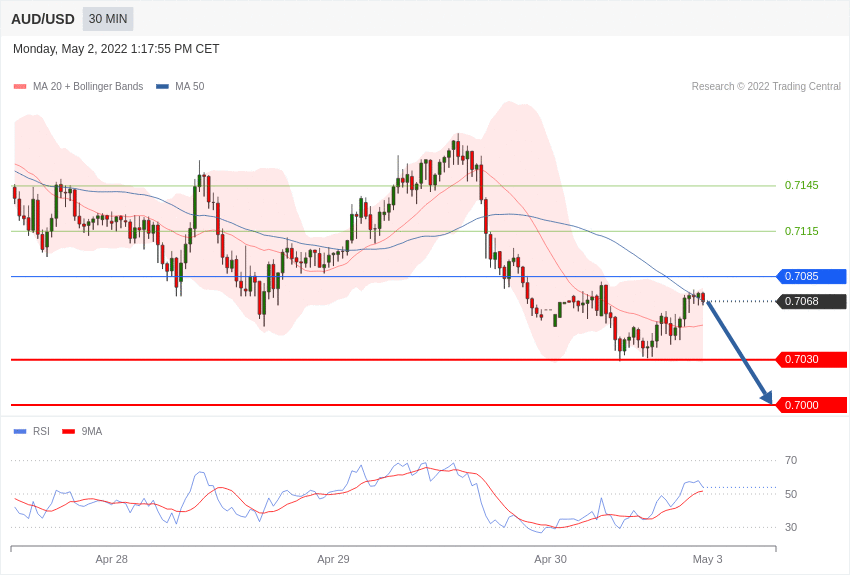Click the red 0.7030 support price tag

click(x=812, y=359)
